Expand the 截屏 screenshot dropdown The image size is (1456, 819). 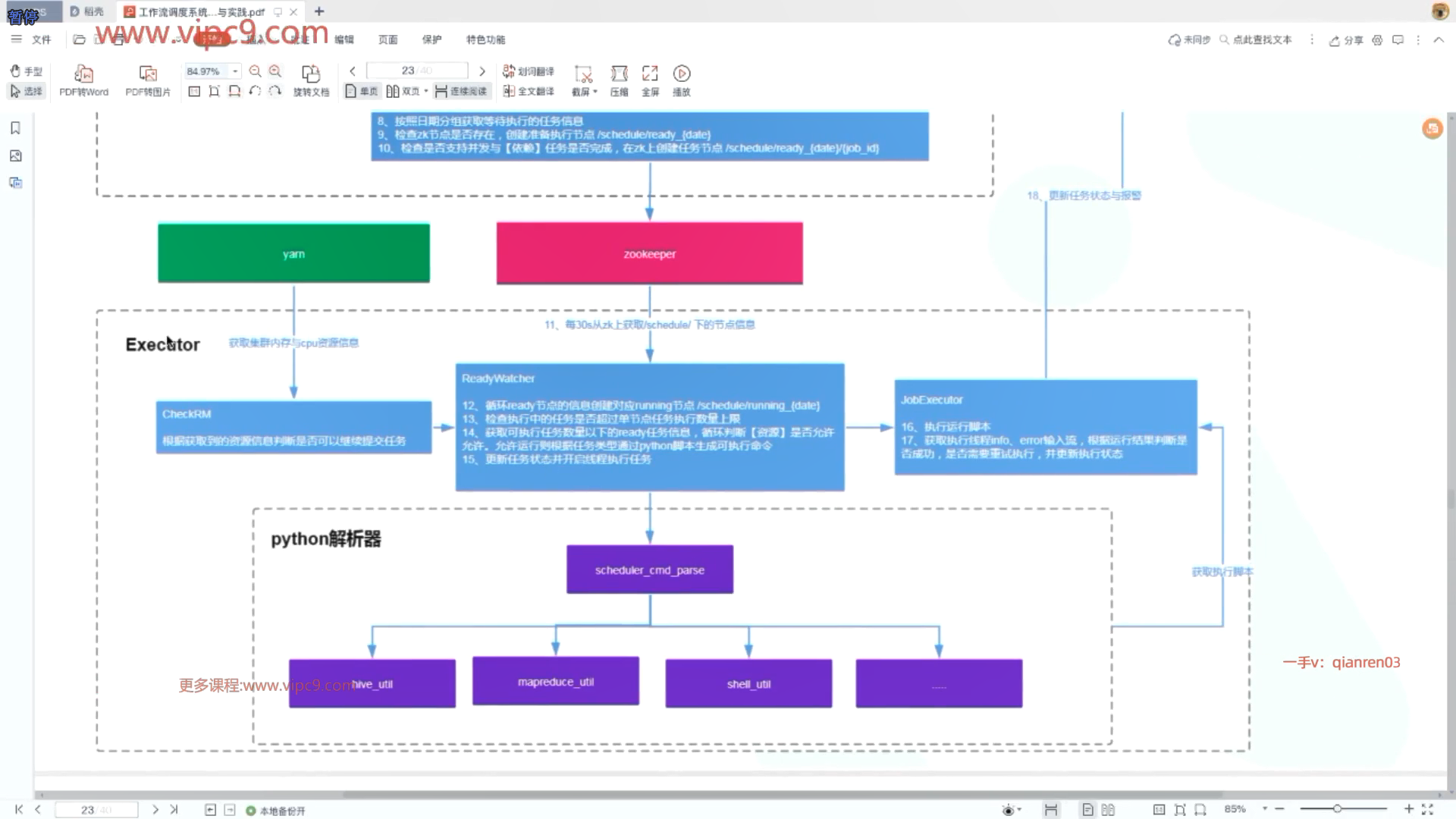[x=595, y=92]
